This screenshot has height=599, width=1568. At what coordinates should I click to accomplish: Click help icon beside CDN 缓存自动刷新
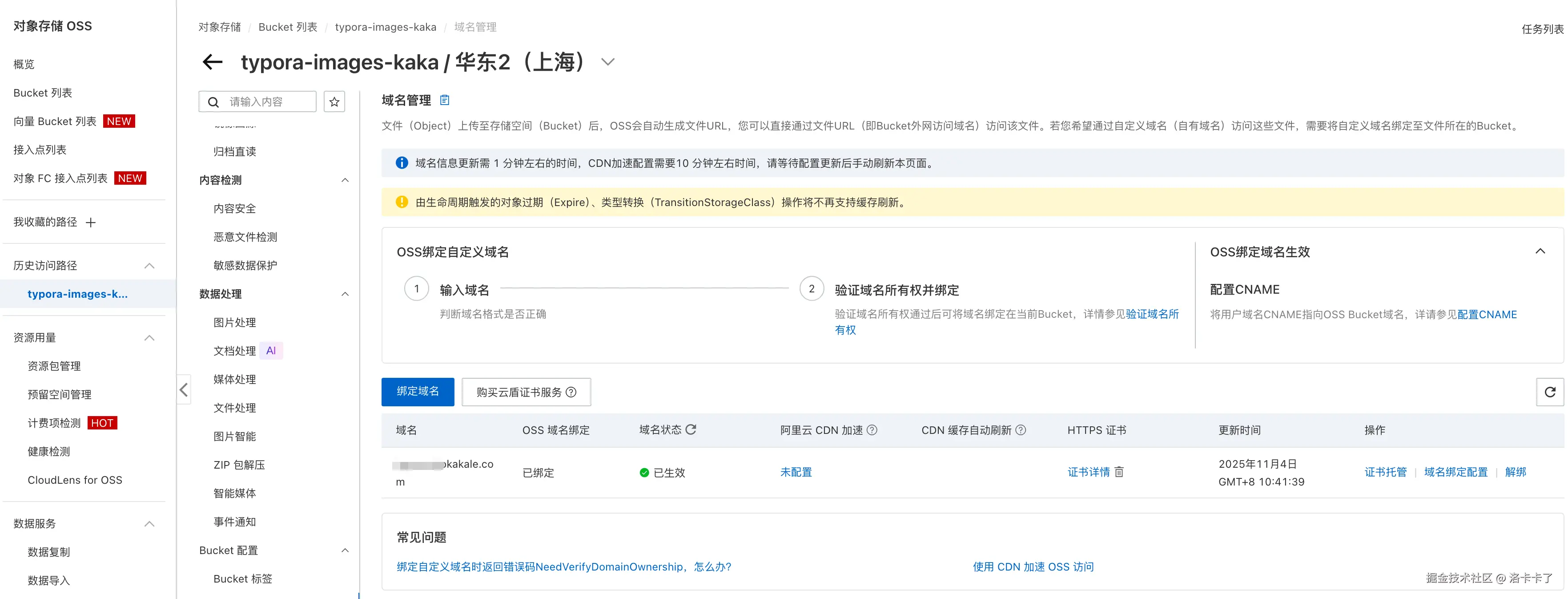pyautogui.click(x=1021, y=430)
